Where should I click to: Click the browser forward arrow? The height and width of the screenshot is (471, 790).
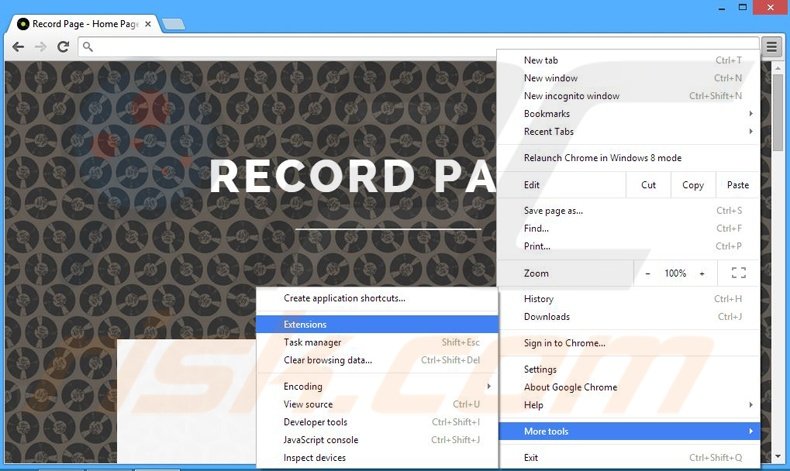(40, 47)
